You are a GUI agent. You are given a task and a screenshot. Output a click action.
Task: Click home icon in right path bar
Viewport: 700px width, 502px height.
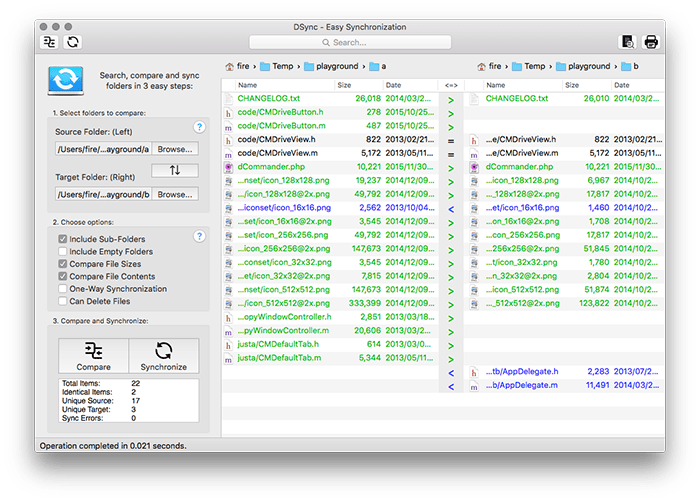[481, 67]
